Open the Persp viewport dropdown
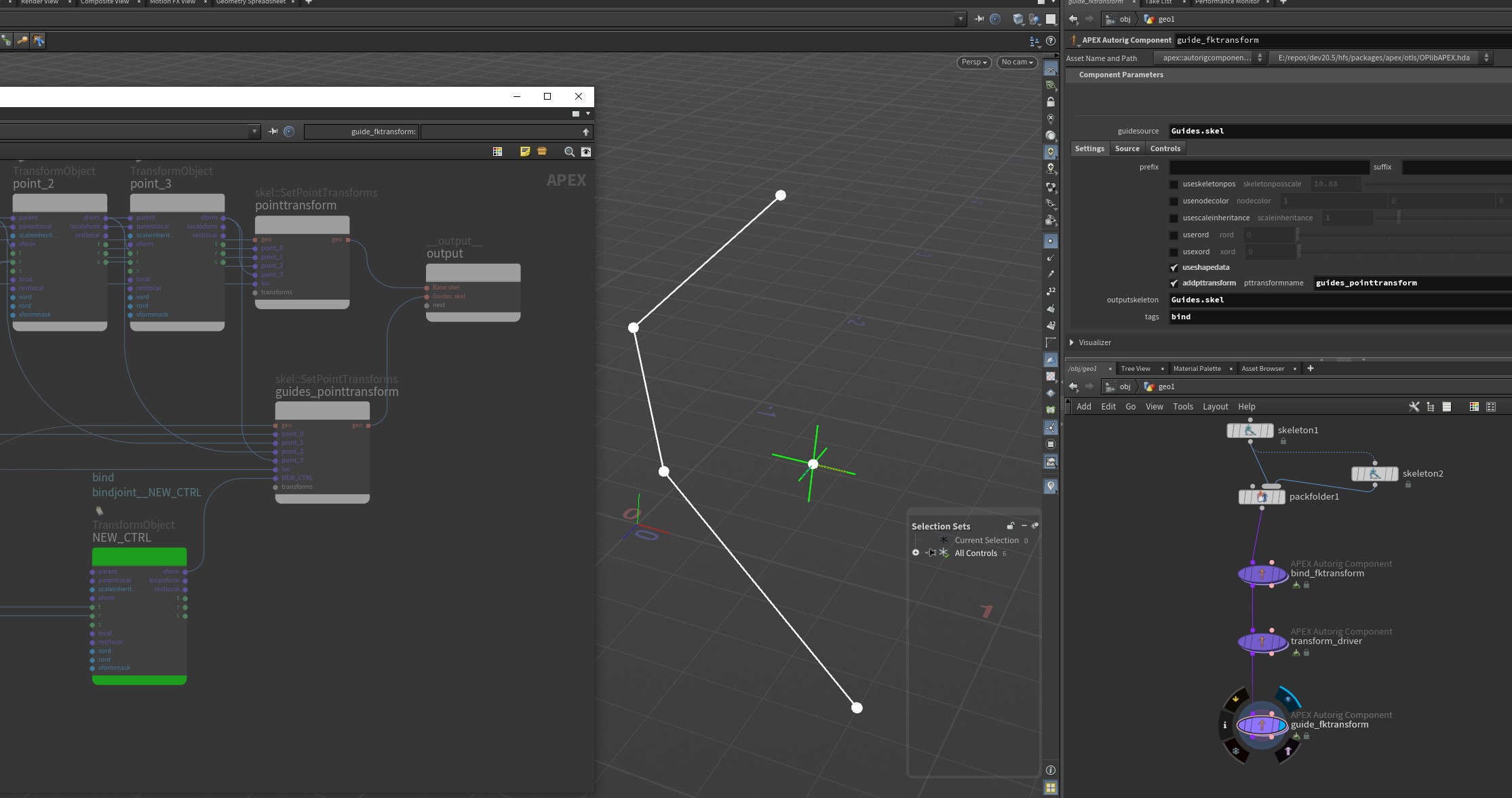This screenshot has height=798, width=1512. pyautogui.click(x=974, y=62)
